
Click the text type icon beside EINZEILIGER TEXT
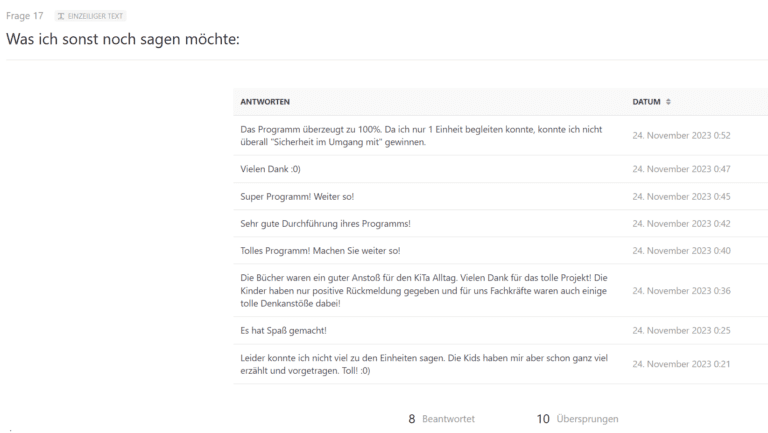tap(61, 16)
